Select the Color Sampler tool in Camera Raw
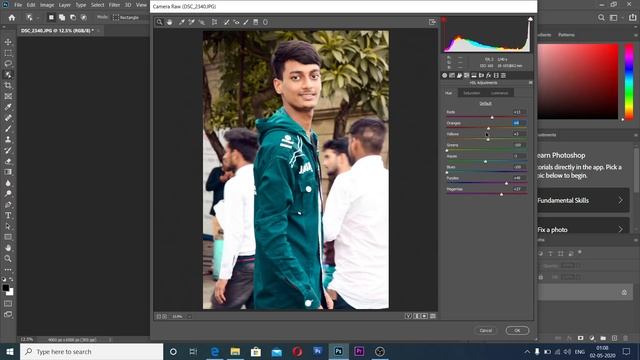This screenshot has width=640, height=360. (191, 22)
